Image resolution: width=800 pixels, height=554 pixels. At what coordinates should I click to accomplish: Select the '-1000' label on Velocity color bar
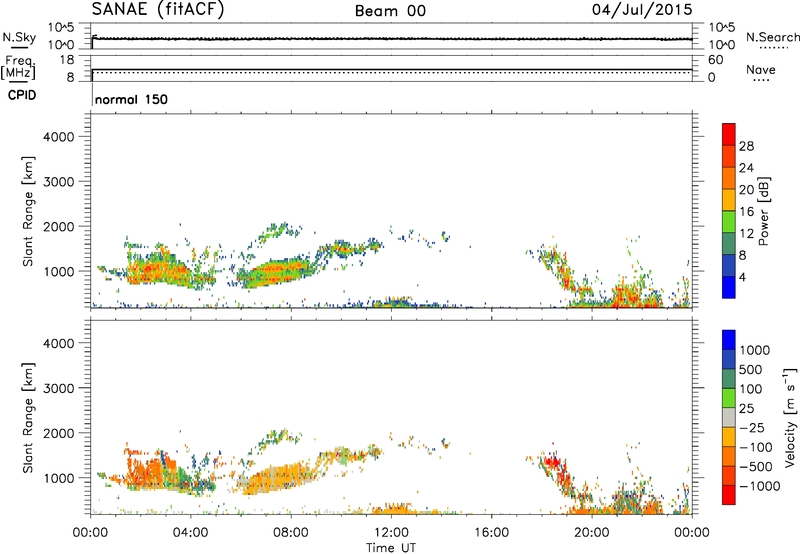point(760,486)
